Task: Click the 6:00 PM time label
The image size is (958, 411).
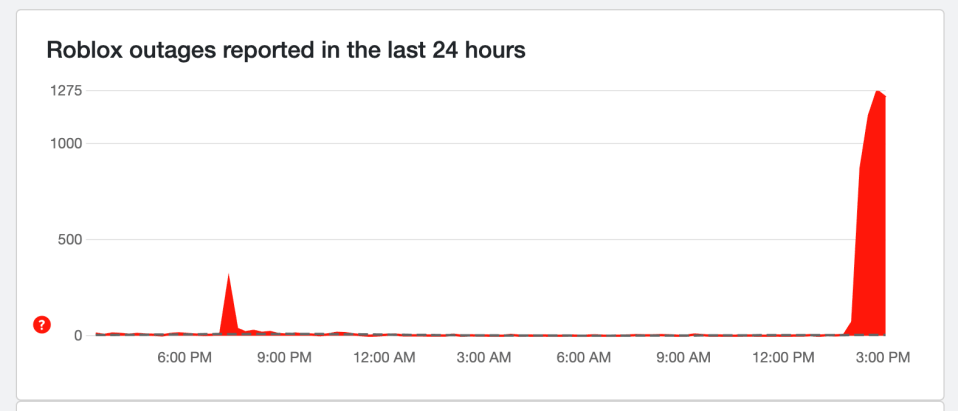Action: 185,358
